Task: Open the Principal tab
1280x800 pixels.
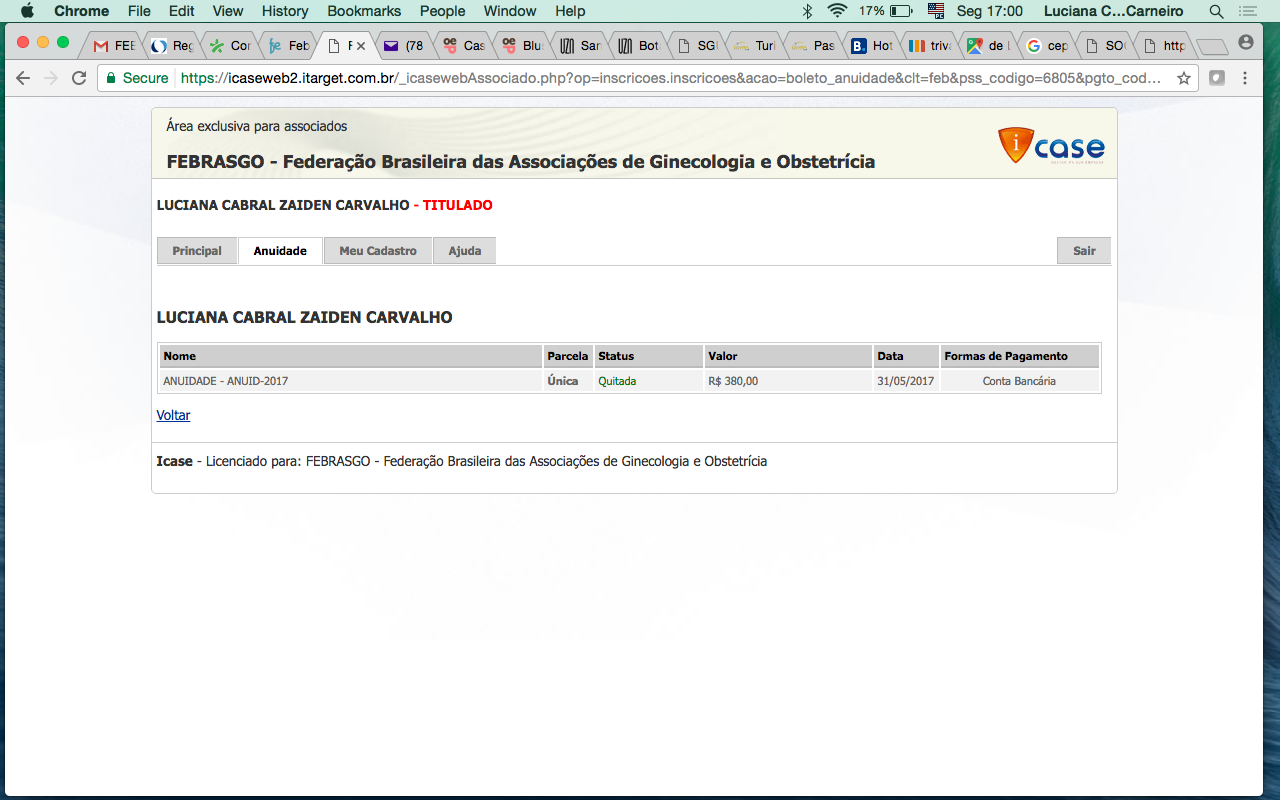Action: coord(197,251)
